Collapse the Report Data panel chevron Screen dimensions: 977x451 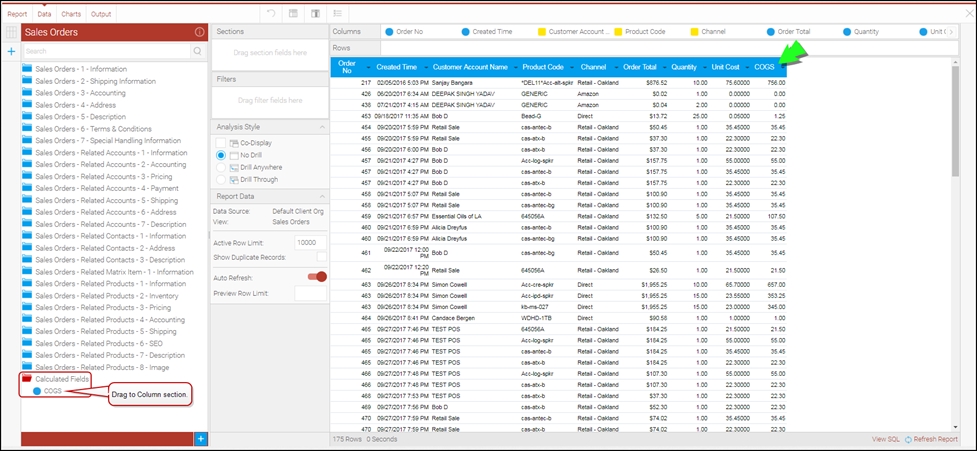click(x=322, y=197)
